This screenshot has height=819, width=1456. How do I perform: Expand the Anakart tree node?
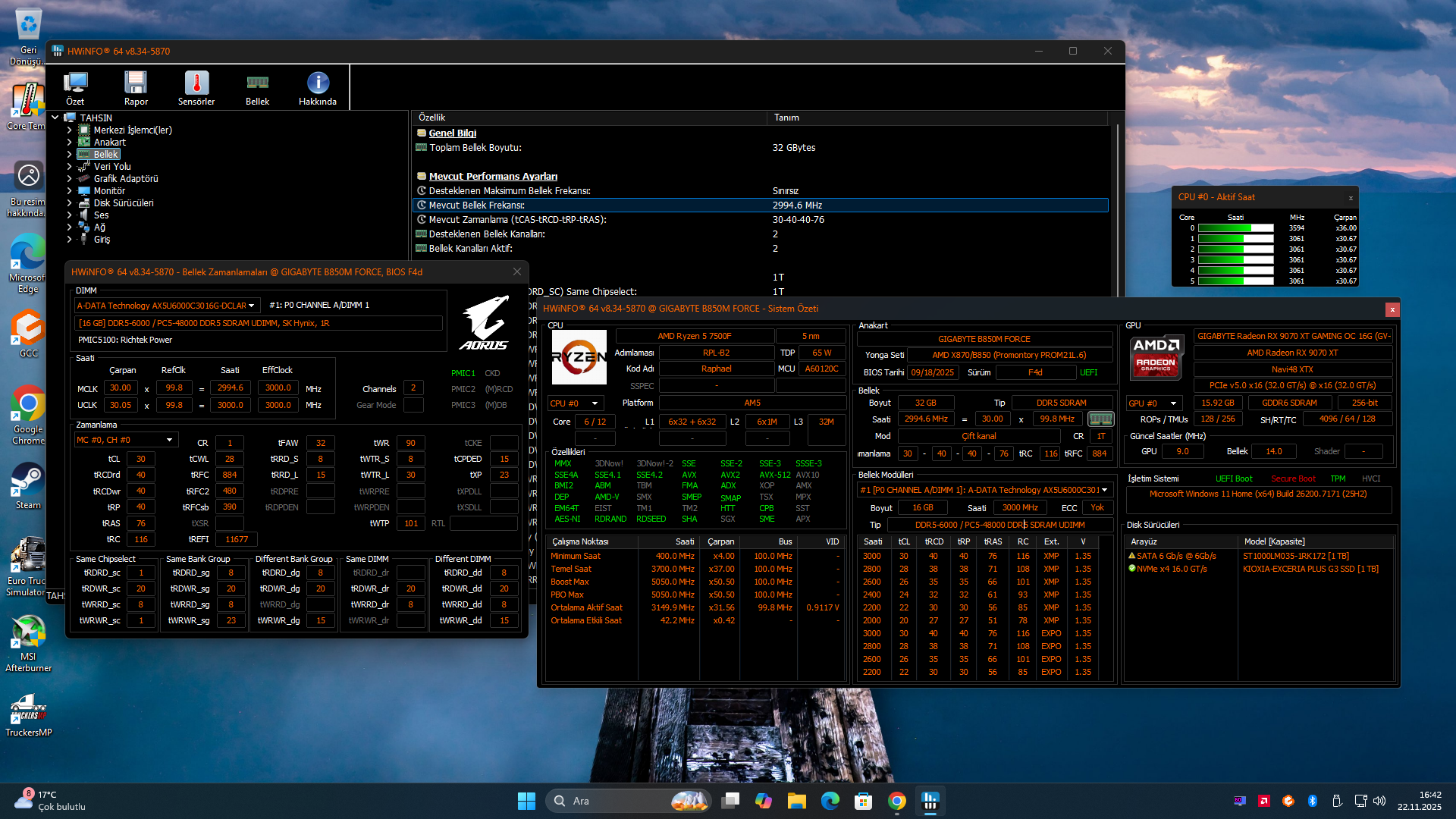69,143
